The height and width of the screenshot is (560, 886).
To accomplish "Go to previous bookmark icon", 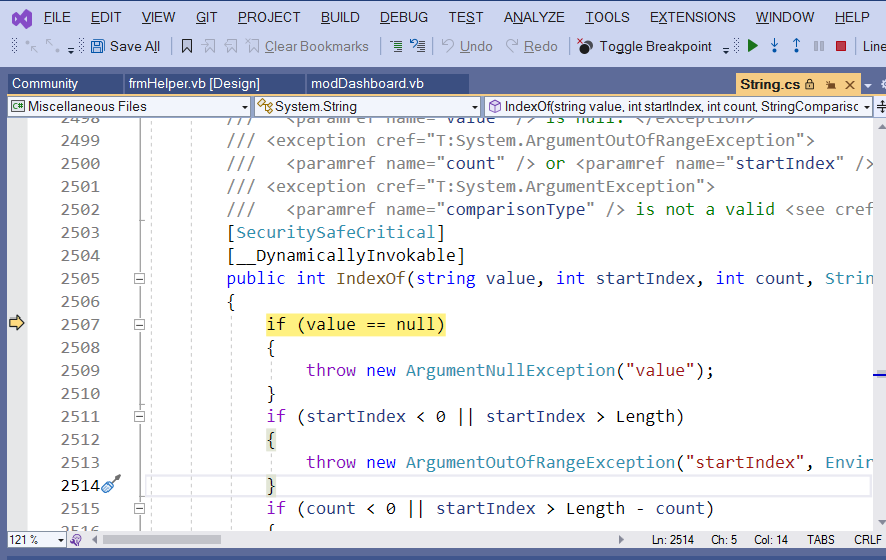I will point(231,46).
